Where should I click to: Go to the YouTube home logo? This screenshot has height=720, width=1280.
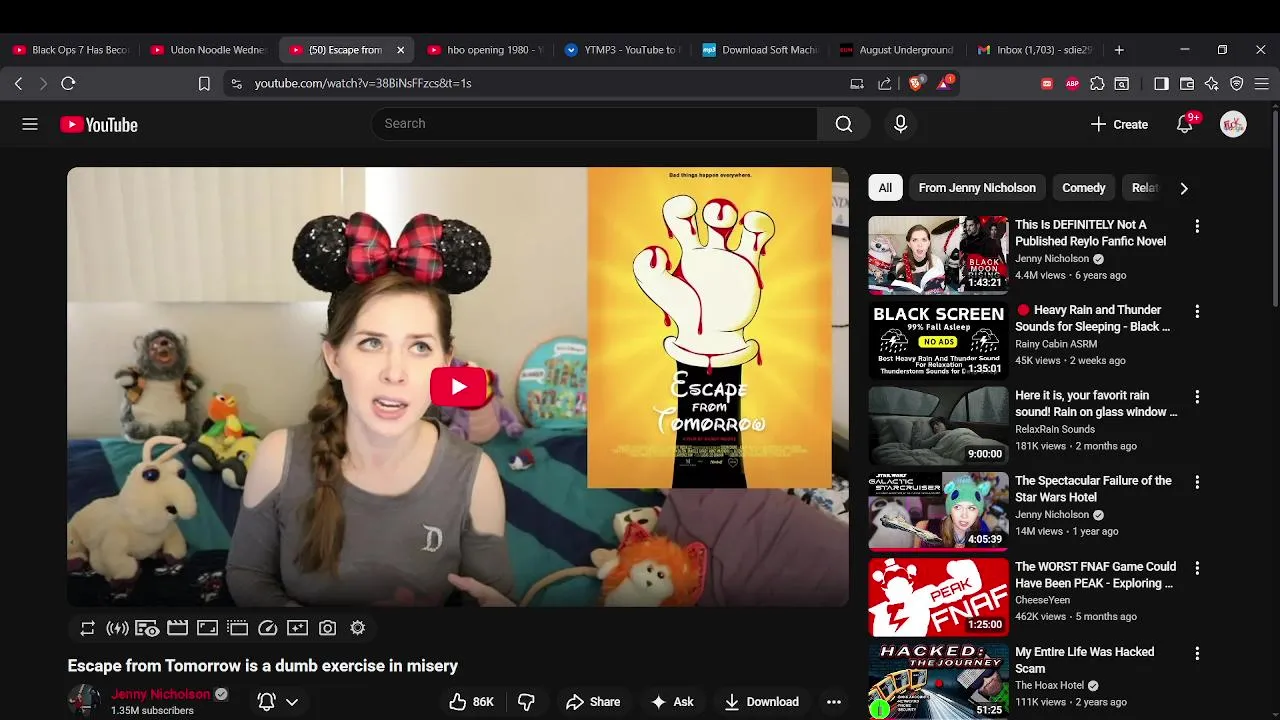[98, 125]
